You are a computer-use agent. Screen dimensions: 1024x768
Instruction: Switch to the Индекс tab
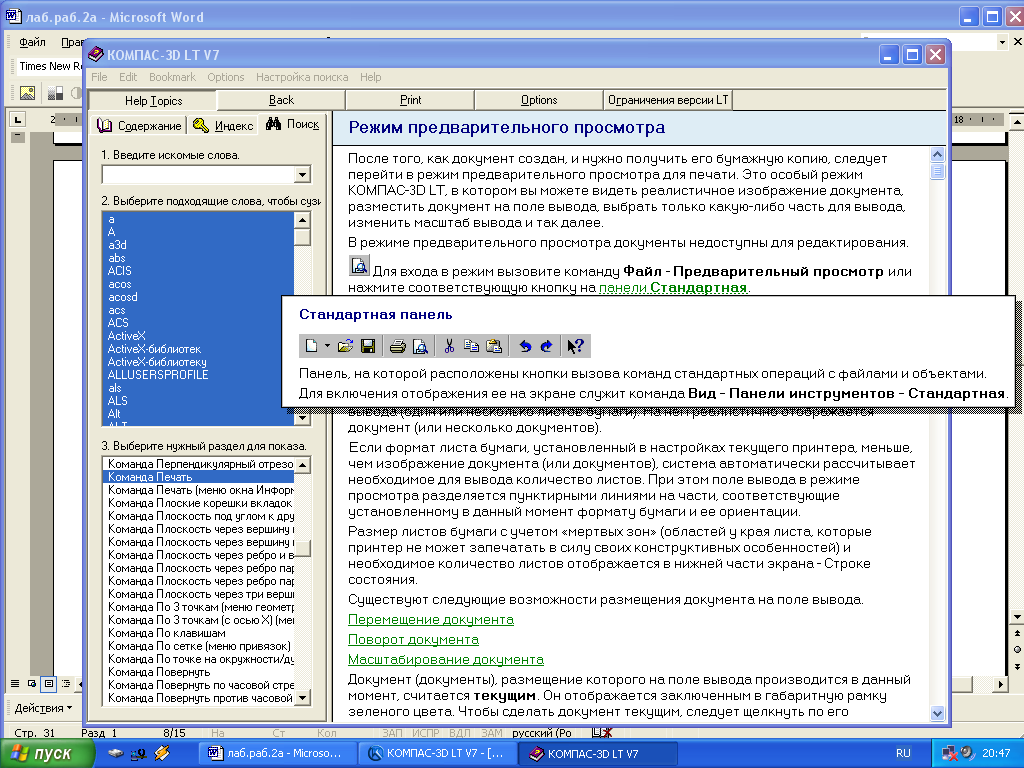[223, 125]
